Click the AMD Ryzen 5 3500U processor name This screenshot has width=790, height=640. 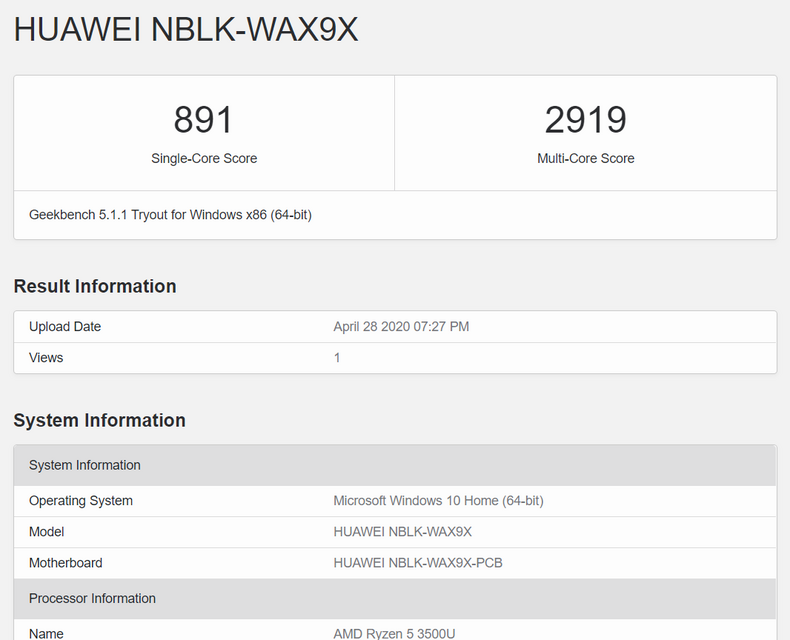[x=395, y=633]
